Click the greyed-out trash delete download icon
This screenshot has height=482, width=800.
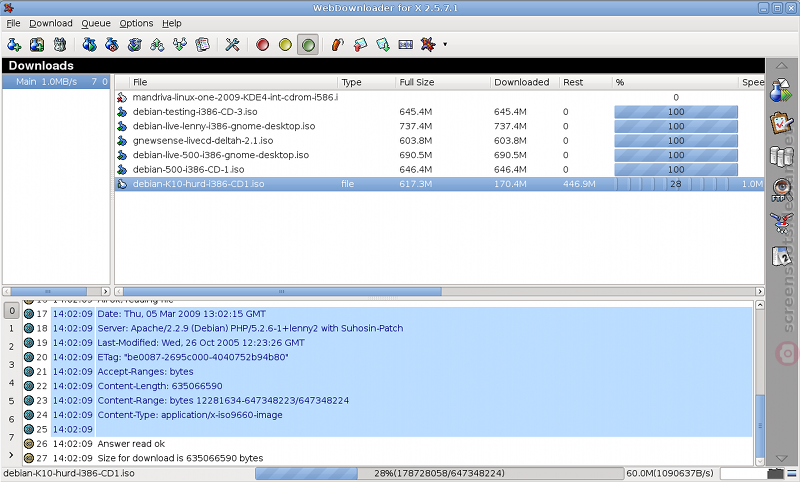[60, 45]
